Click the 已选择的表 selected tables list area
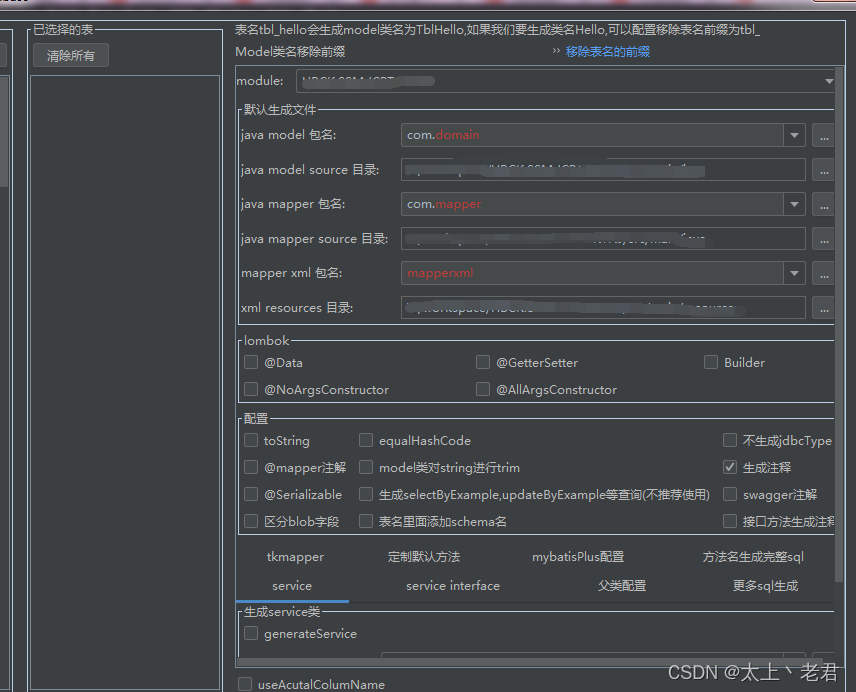The image size is (856, 692). 126,382
